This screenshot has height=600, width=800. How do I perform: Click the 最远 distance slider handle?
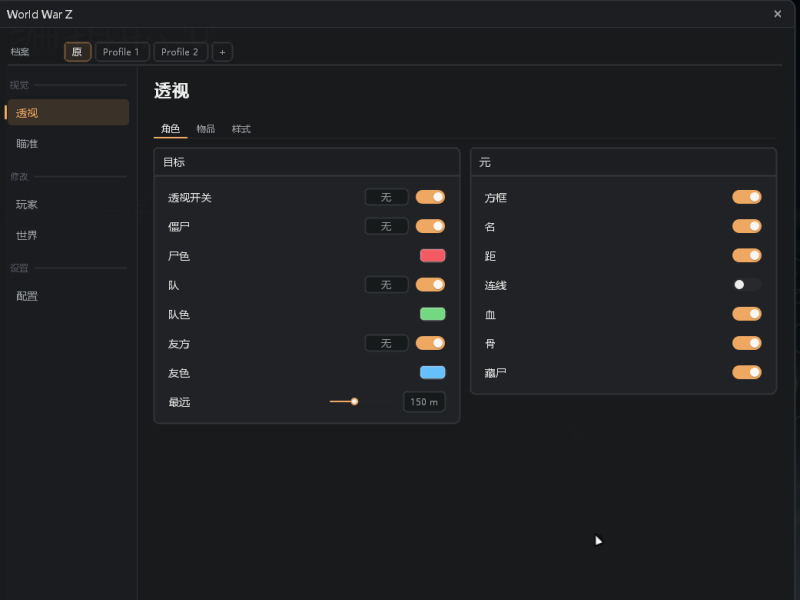tap(354, 402)
